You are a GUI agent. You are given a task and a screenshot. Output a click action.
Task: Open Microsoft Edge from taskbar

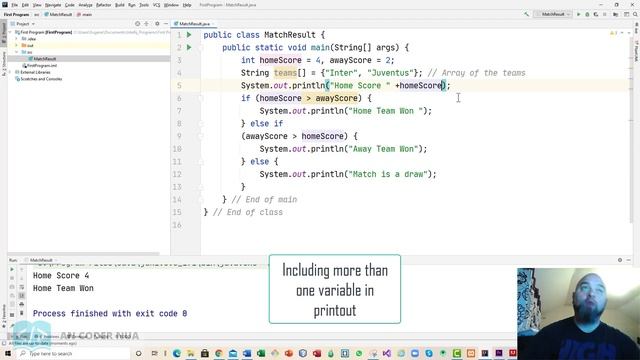[x=177, y=353]
